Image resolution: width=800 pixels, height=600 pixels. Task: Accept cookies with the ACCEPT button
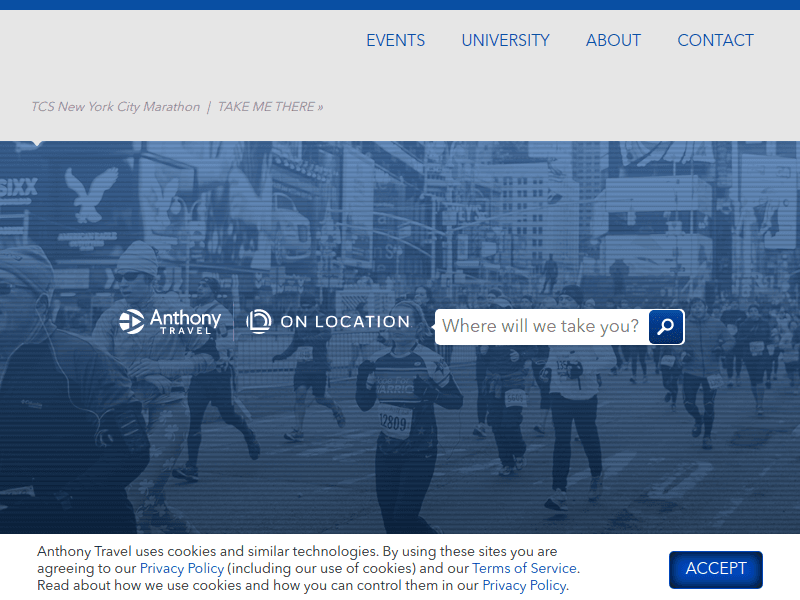pos(715,569)
